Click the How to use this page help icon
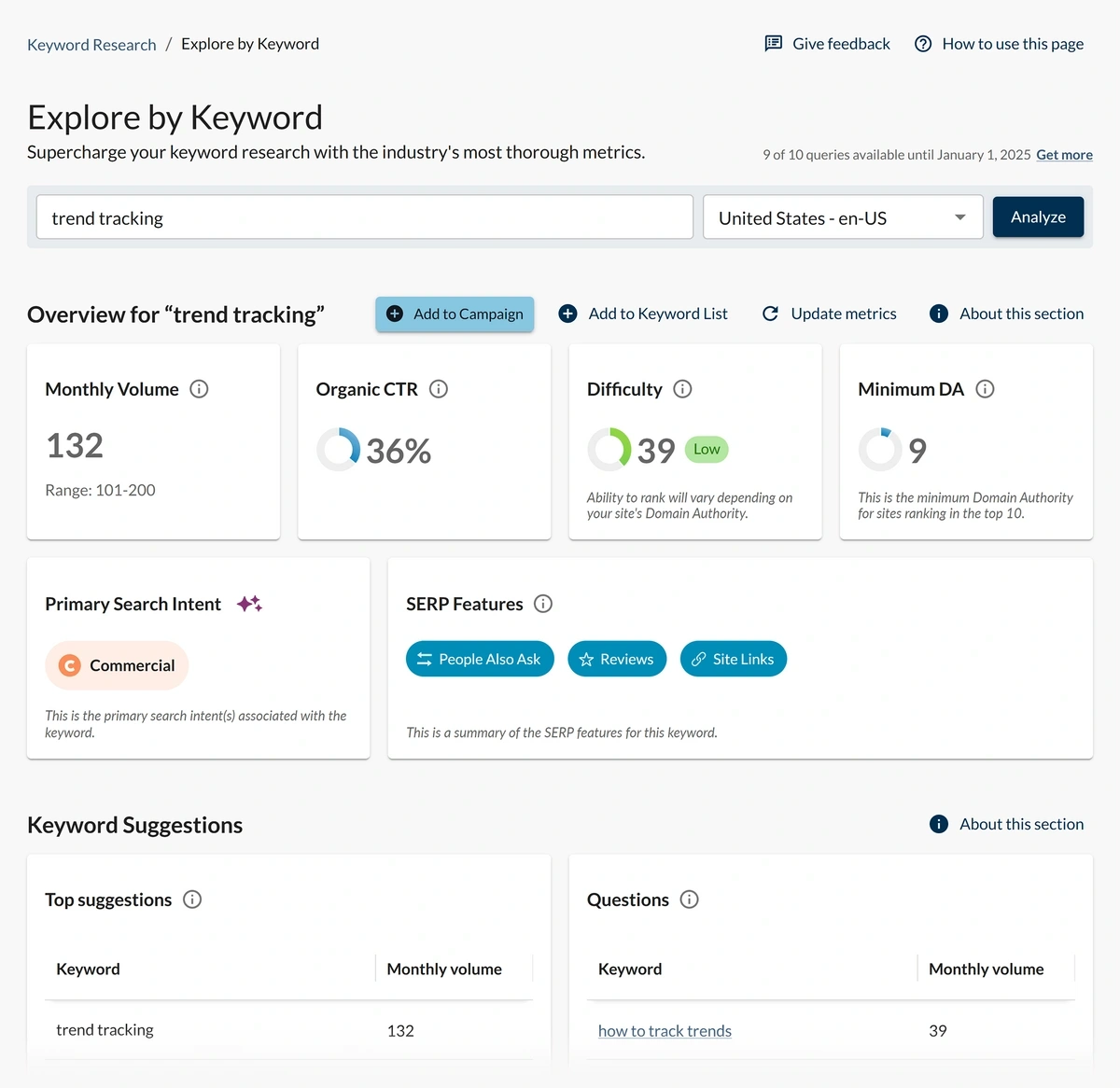This screenshot has height=1088, width=1120. pos(923,43)
